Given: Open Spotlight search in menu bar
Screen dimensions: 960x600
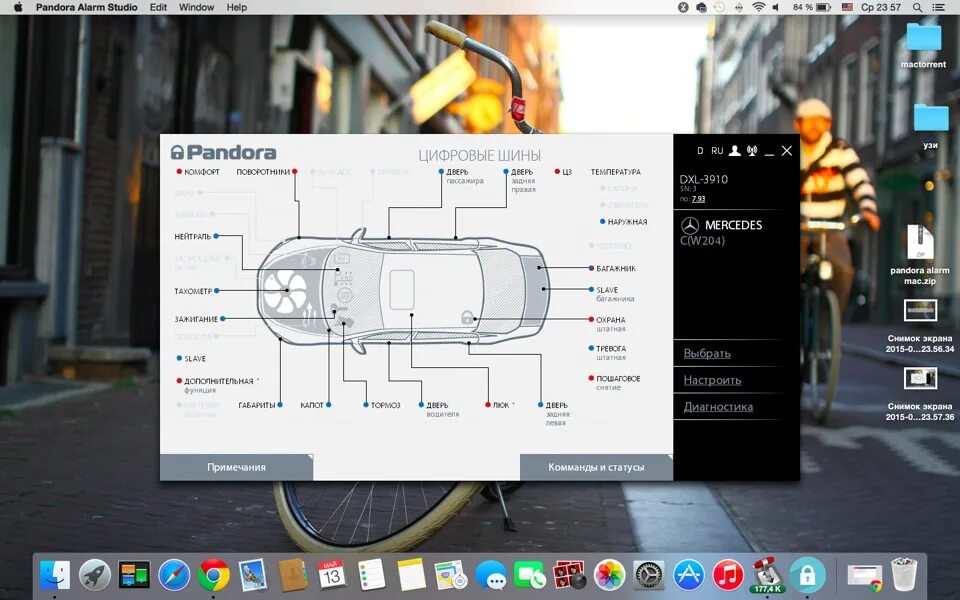Looking at the screenshot, I should click(x=917, y=7).
